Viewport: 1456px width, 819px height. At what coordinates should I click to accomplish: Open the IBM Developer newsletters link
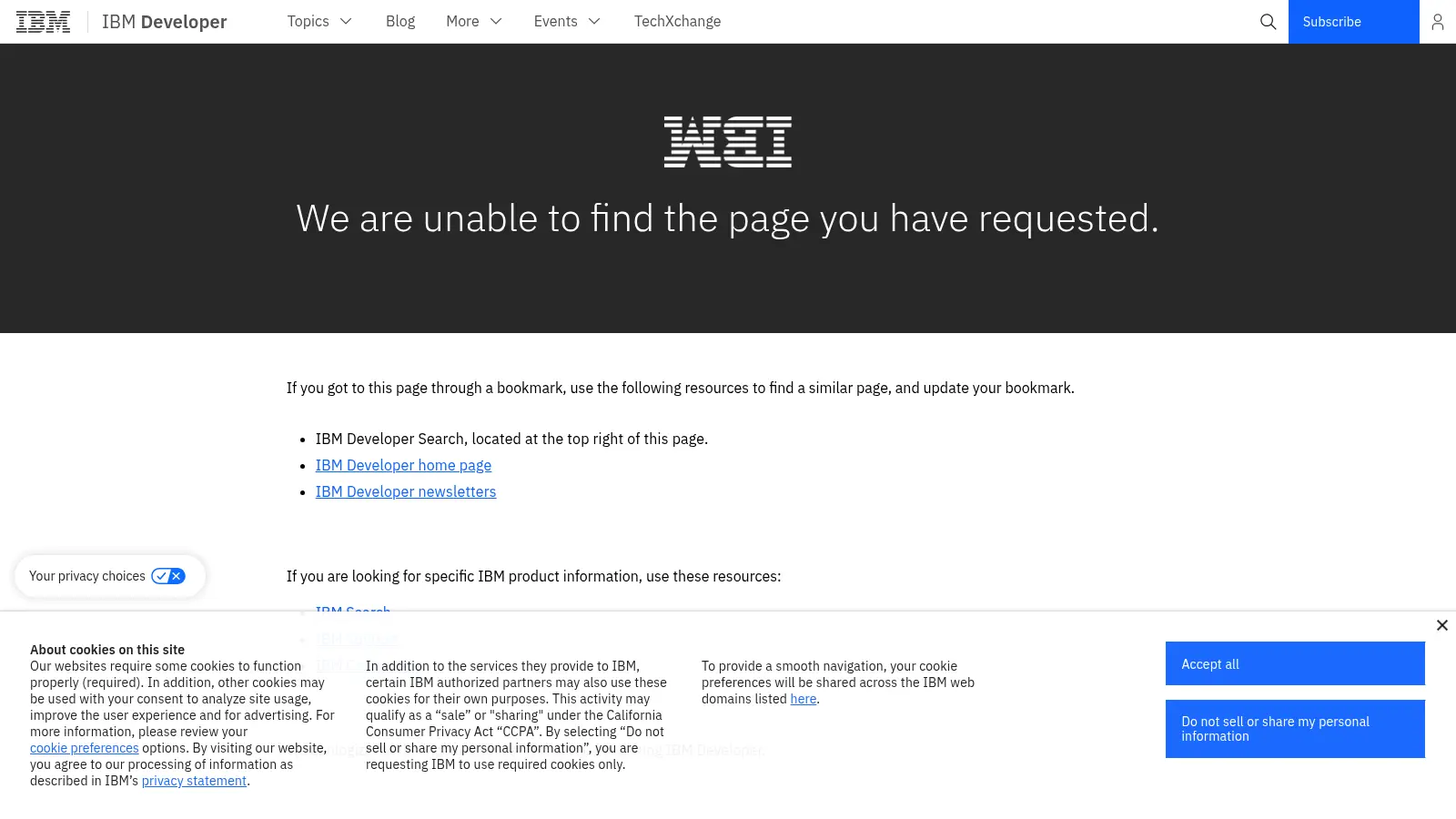tap(406, 491)
